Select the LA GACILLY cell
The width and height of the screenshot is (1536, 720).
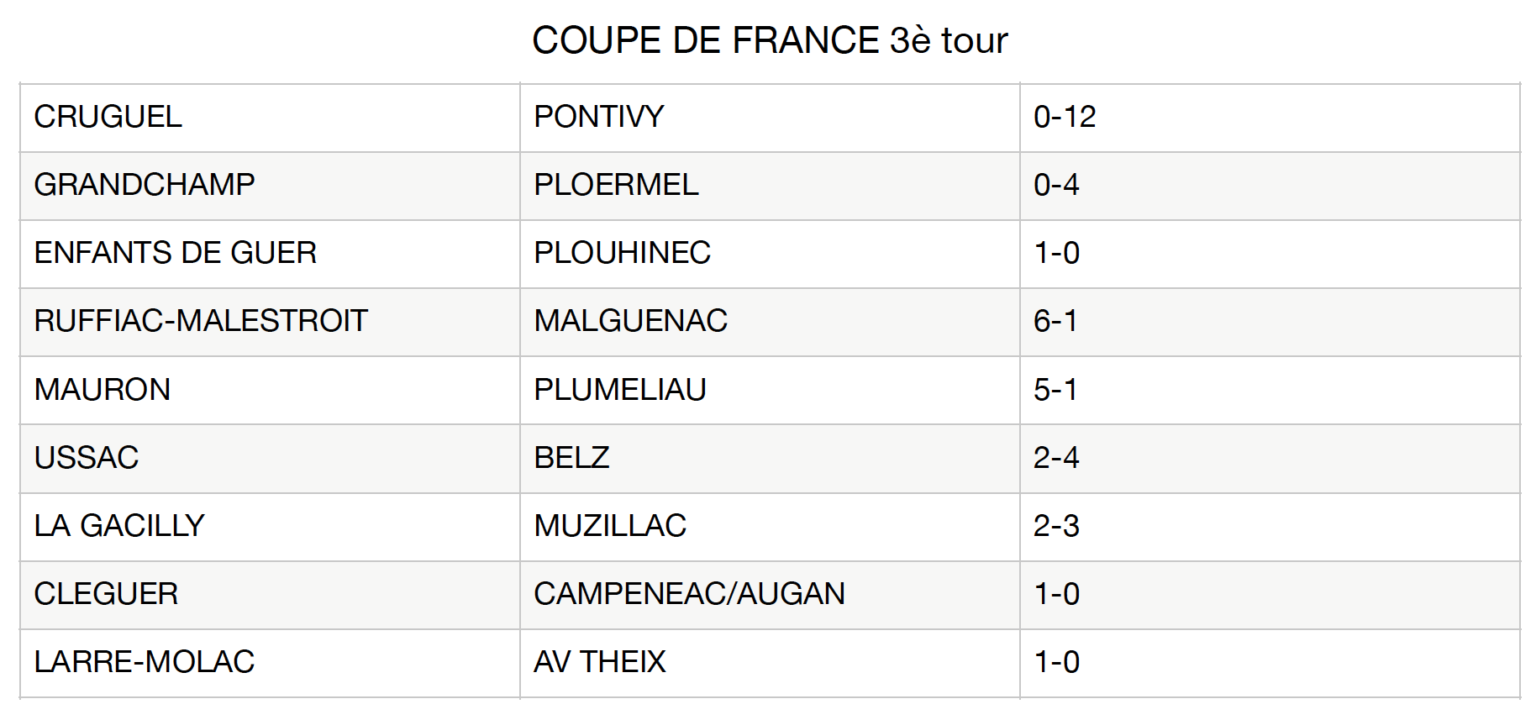[x=119, y=526]
